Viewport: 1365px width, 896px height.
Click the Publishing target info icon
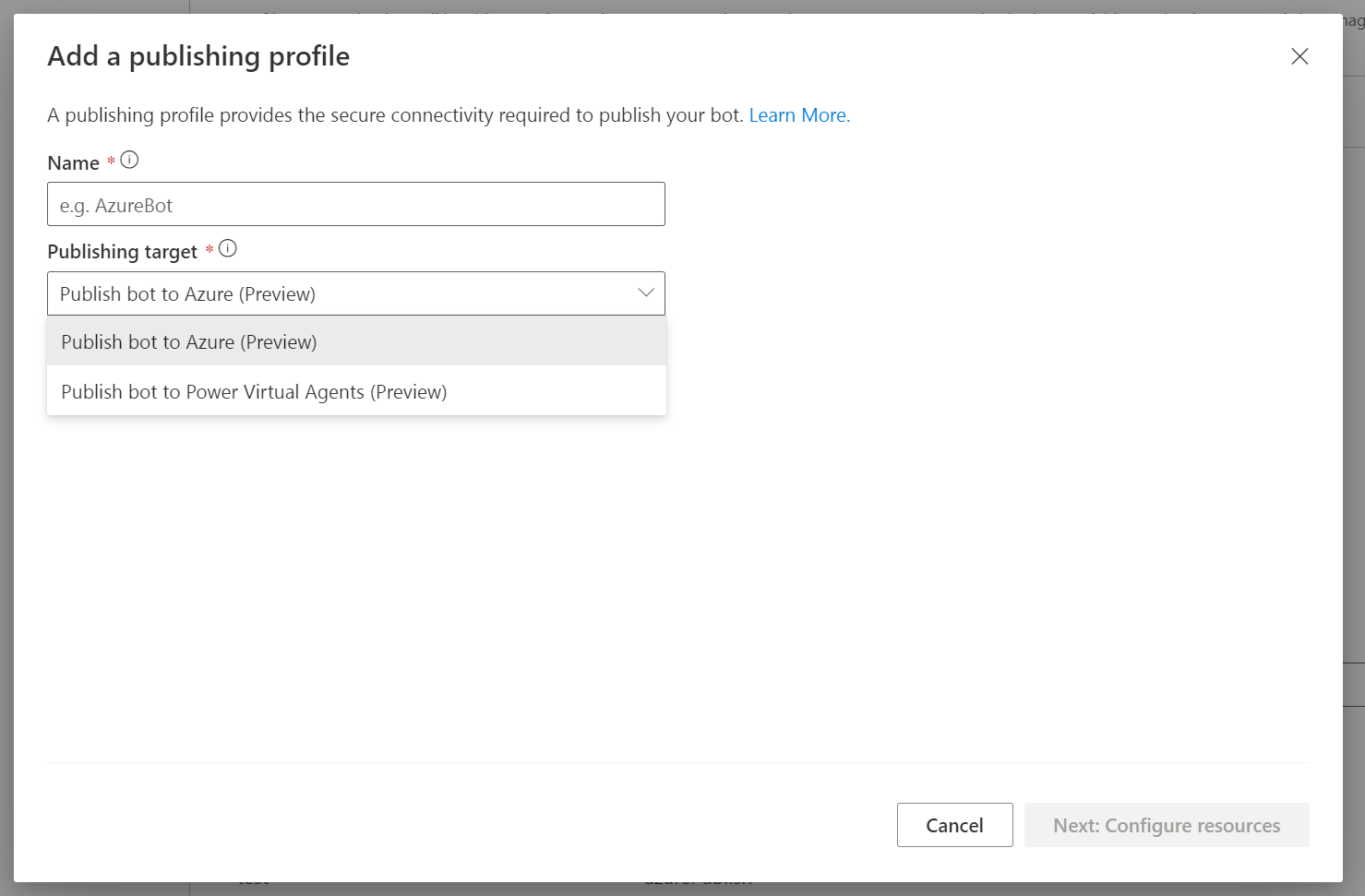point(228,249)
